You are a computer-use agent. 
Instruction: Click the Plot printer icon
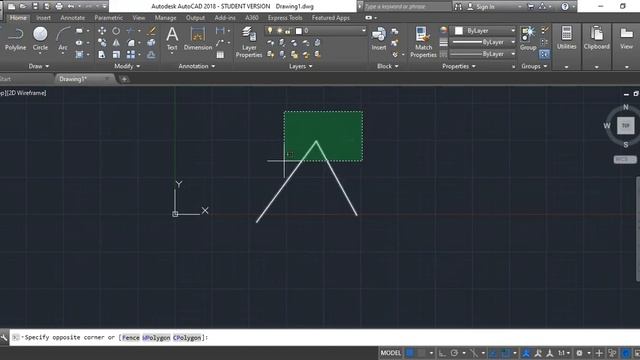(59, 6)
